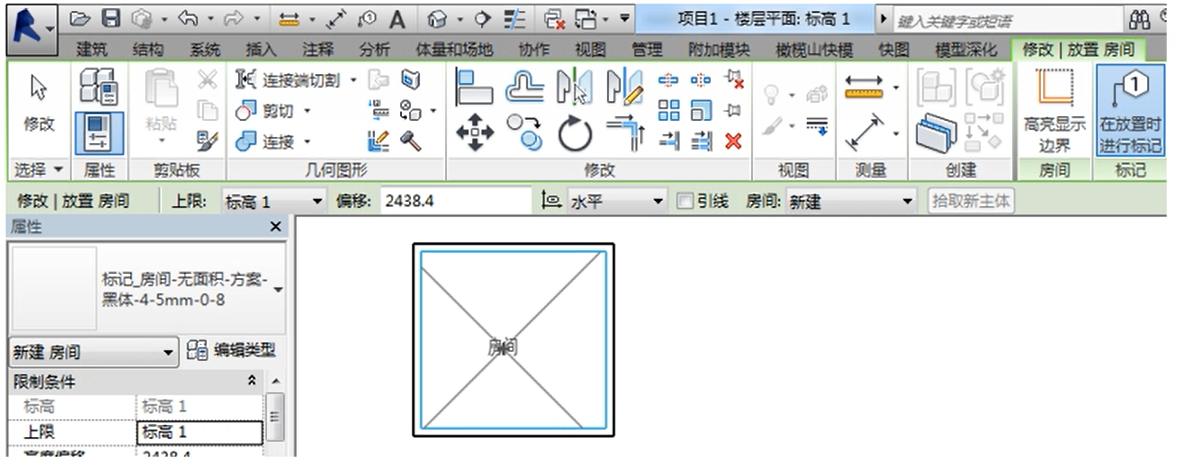Open the 注释 ribbon tab

point(318,50)
